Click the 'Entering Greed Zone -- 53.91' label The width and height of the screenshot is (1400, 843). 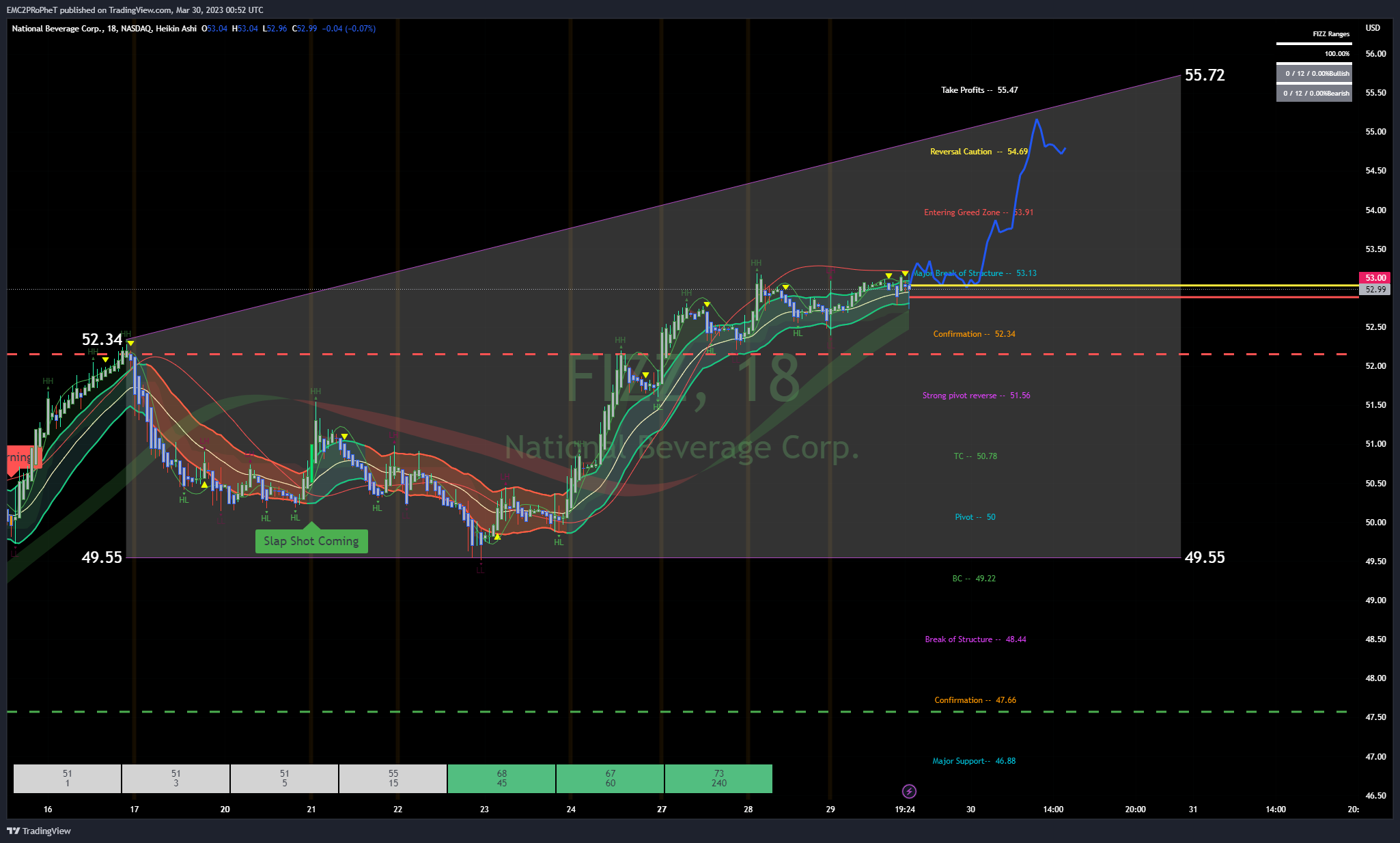(x=979, y=212)
